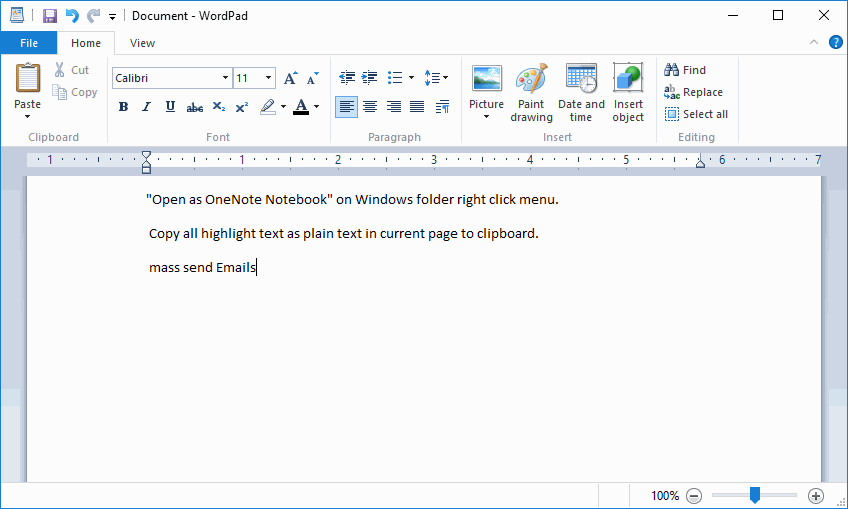Center align the text

tap(370, 107)
